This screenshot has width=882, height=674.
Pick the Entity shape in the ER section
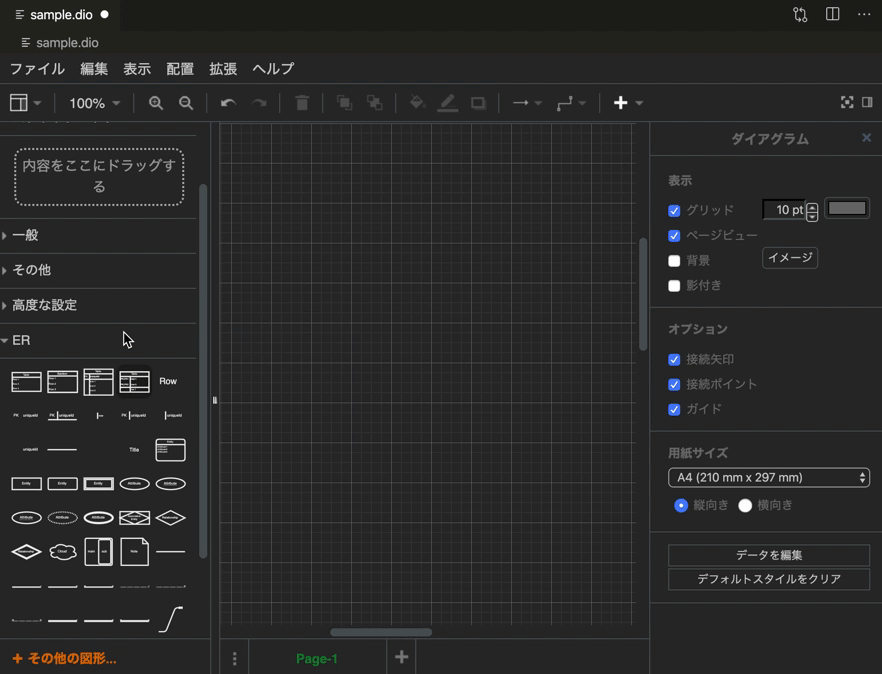pyautogui.click(x=26, y=483)
